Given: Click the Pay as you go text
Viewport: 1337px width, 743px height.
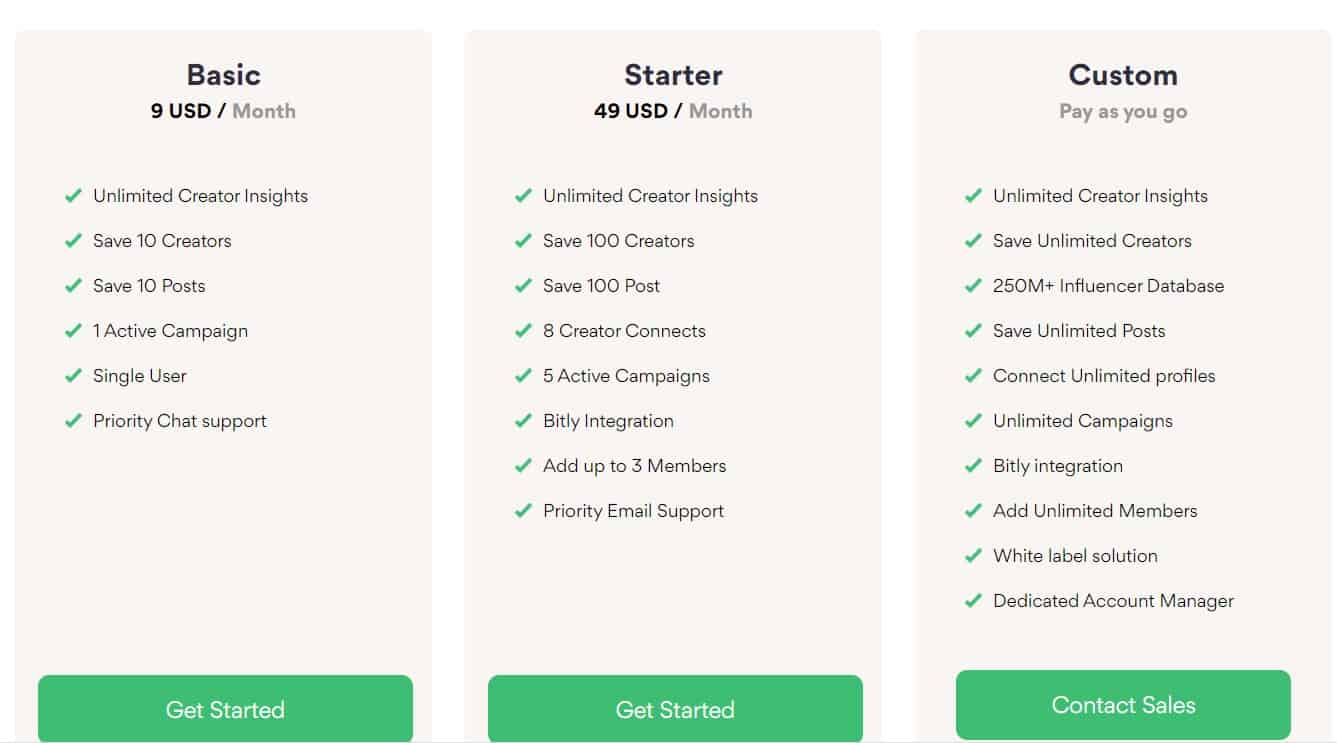Looking at the screenshot, I should (1123, 111).
